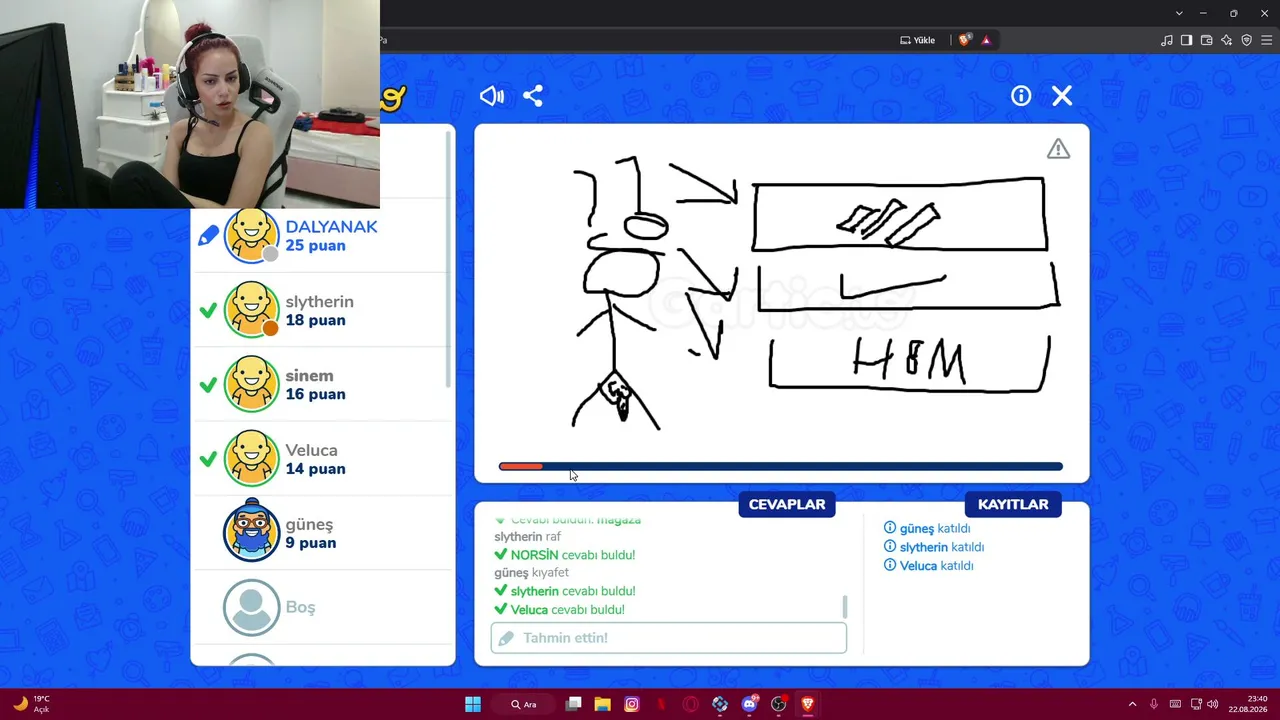Open Instagram from the taskbar
Screen dimensions: 1280x720
(x=631, y=704)
